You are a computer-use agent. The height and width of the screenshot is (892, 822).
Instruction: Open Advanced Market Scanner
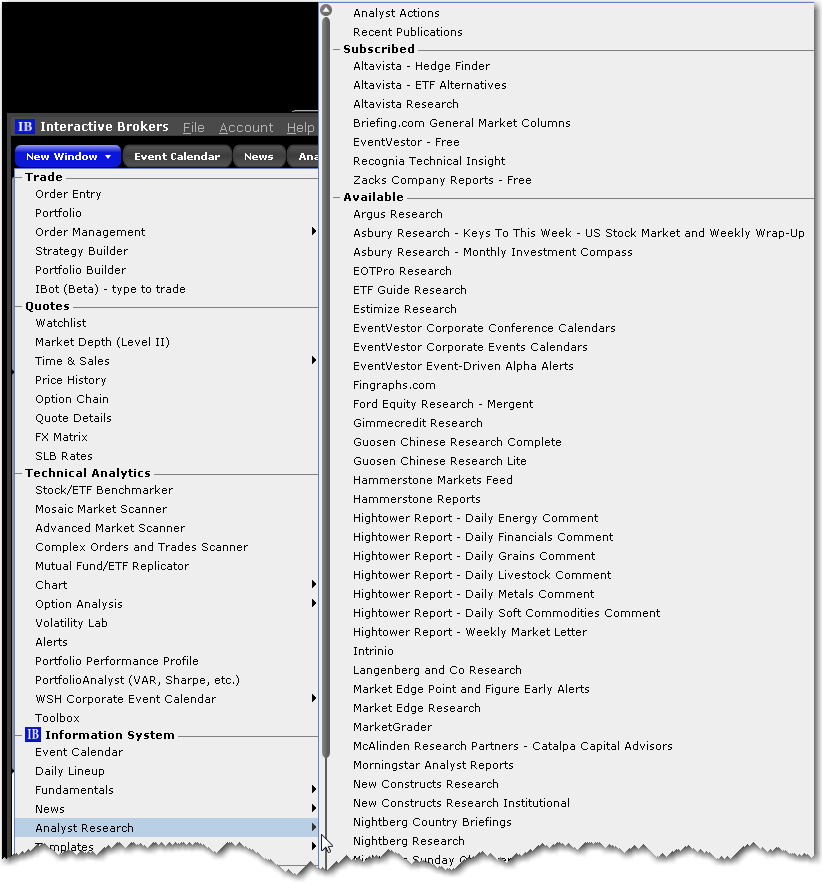(x=110, y=528)
